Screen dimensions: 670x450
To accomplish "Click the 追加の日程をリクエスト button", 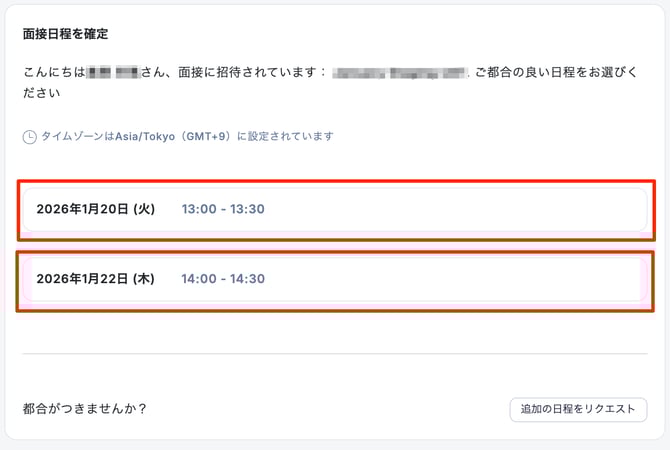I will click(578, 409).
